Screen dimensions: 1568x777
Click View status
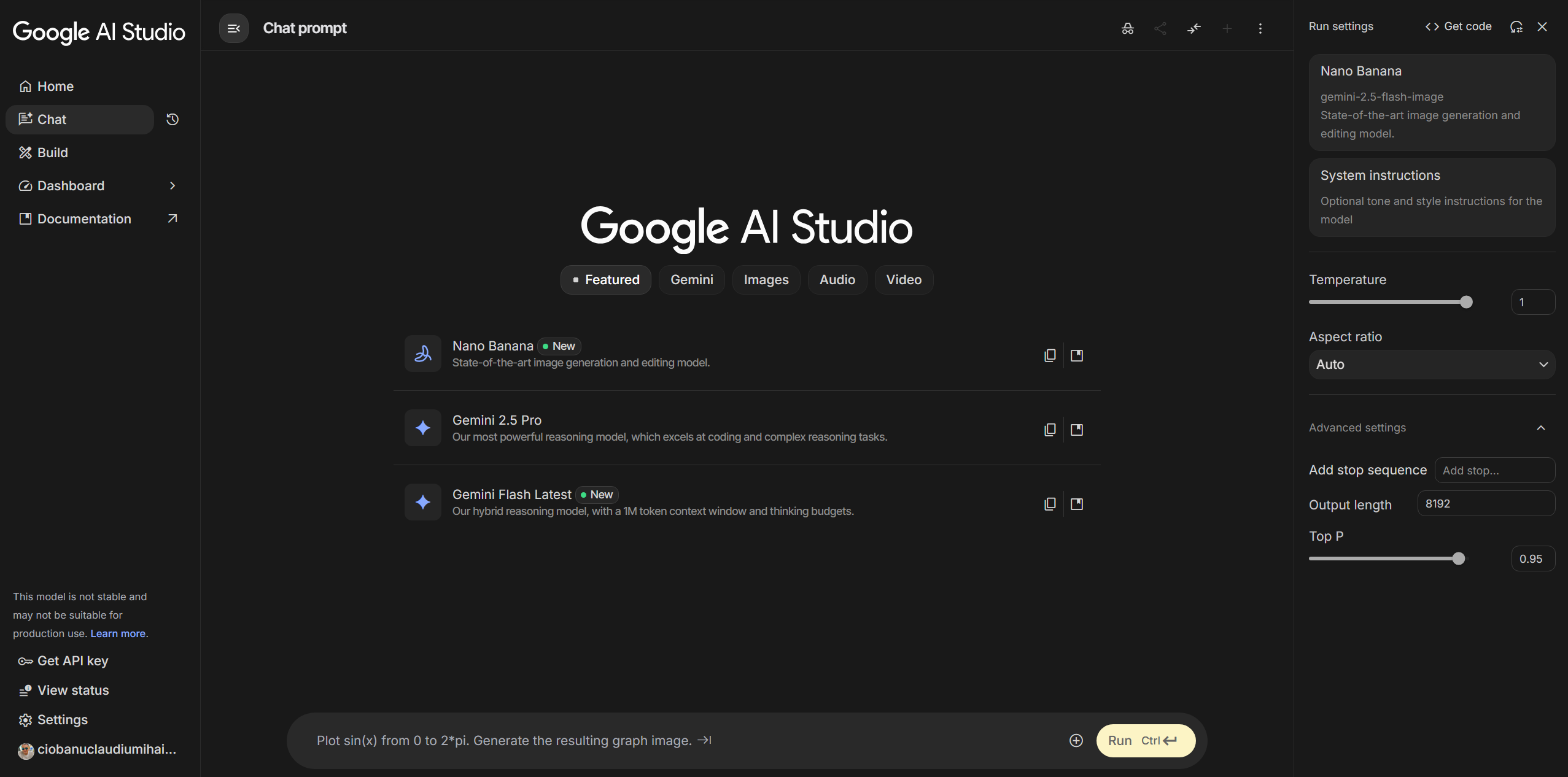[x=63, y=690]
